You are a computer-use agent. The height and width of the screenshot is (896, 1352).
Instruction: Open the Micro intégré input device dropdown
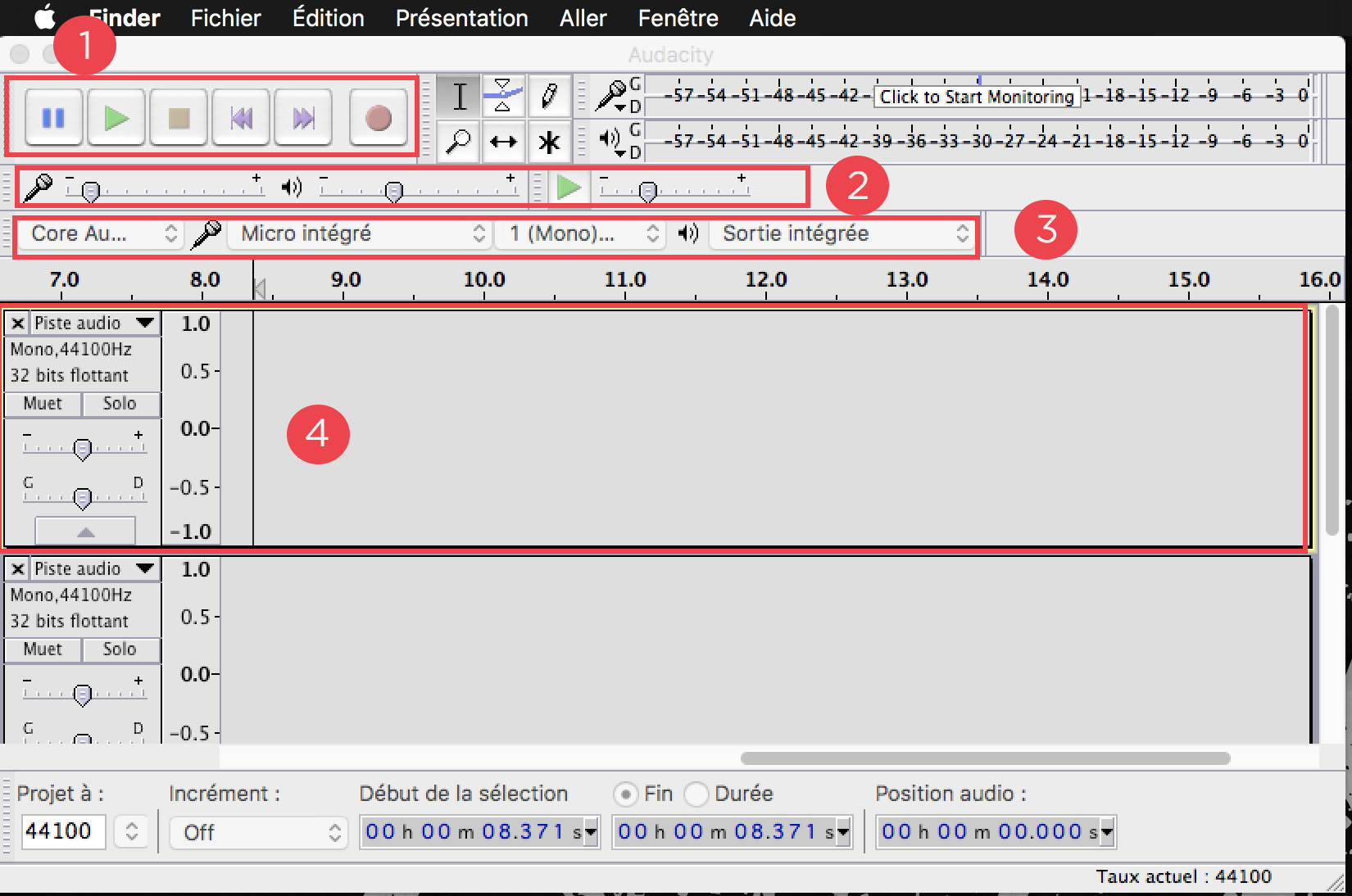tap(359, 234)
